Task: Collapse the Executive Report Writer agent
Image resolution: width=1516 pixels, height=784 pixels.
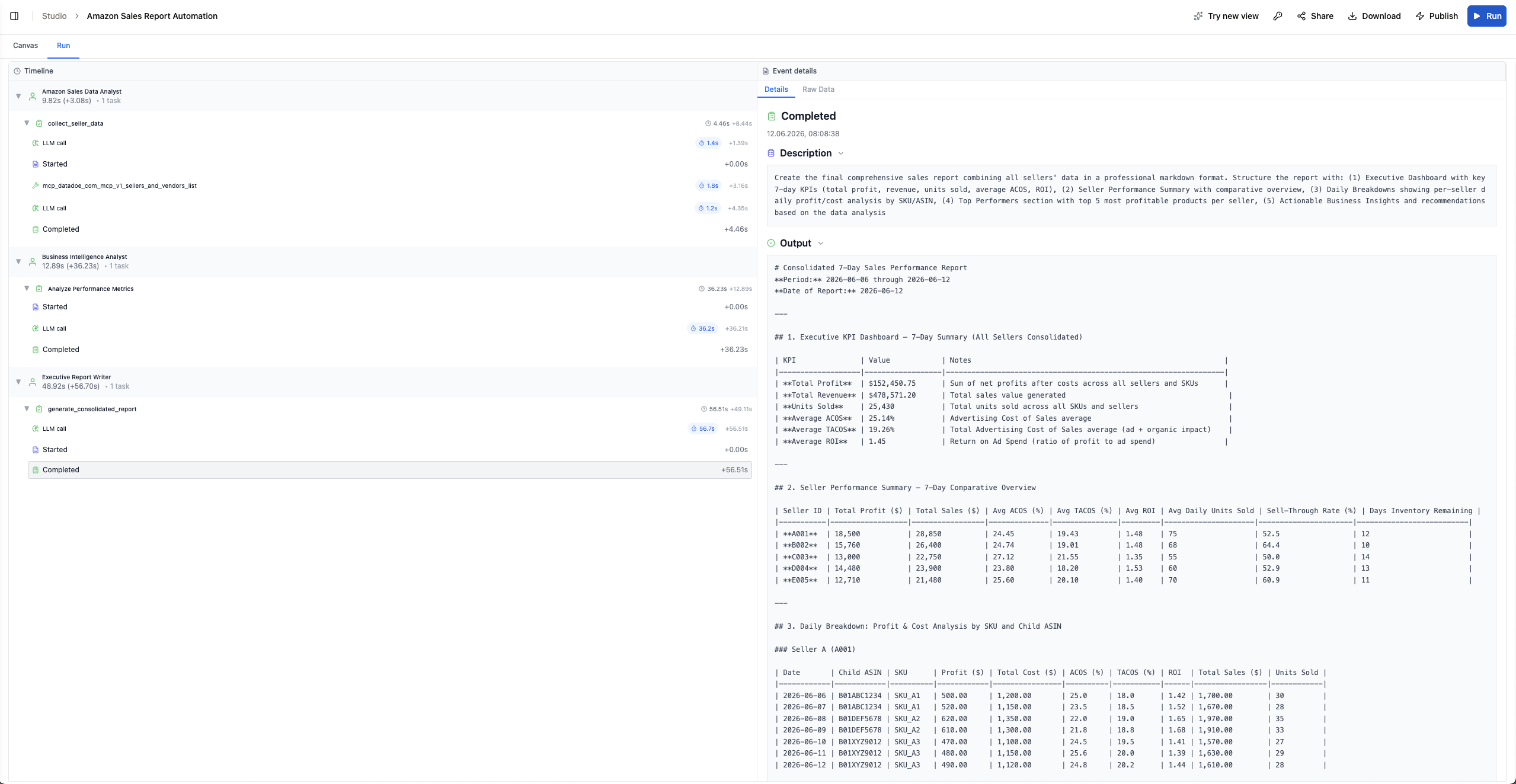Action: (18, 382)
